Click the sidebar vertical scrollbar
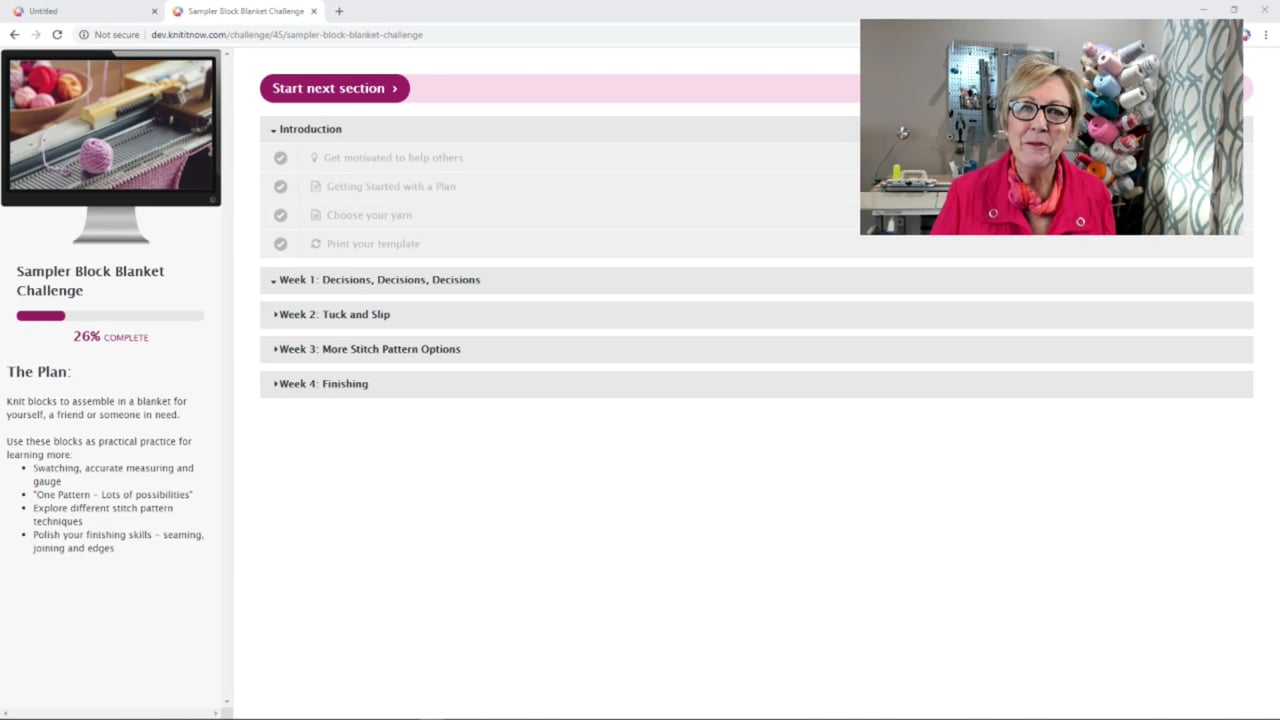The image size is (1280, 720). [227, 378]
